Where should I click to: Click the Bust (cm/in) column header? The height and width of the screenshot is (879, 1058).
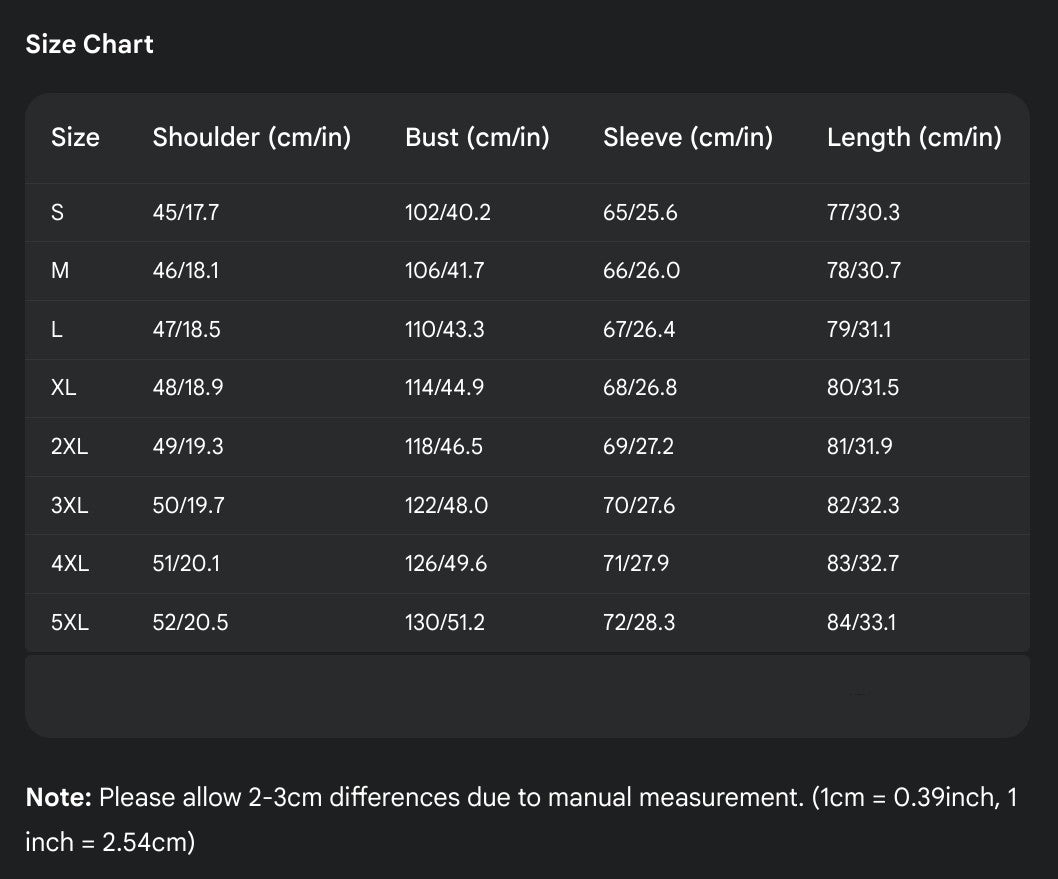(x=477, y=137)
